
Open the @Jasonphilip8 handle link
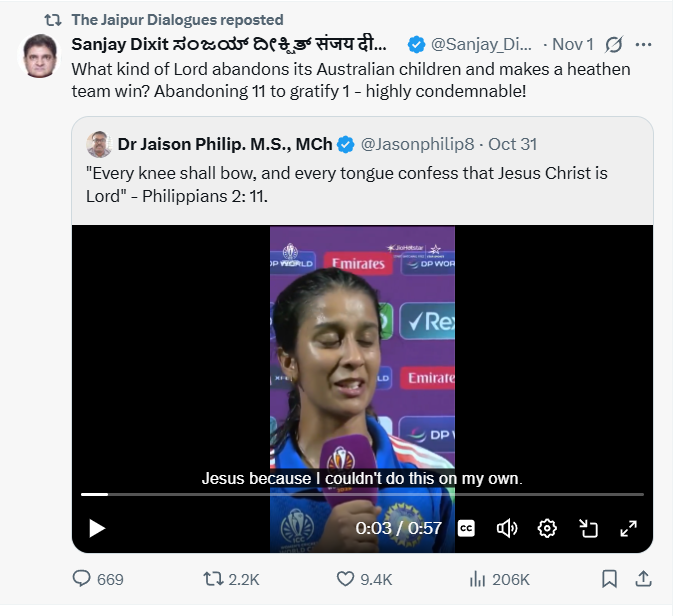(x=419, y=144)
